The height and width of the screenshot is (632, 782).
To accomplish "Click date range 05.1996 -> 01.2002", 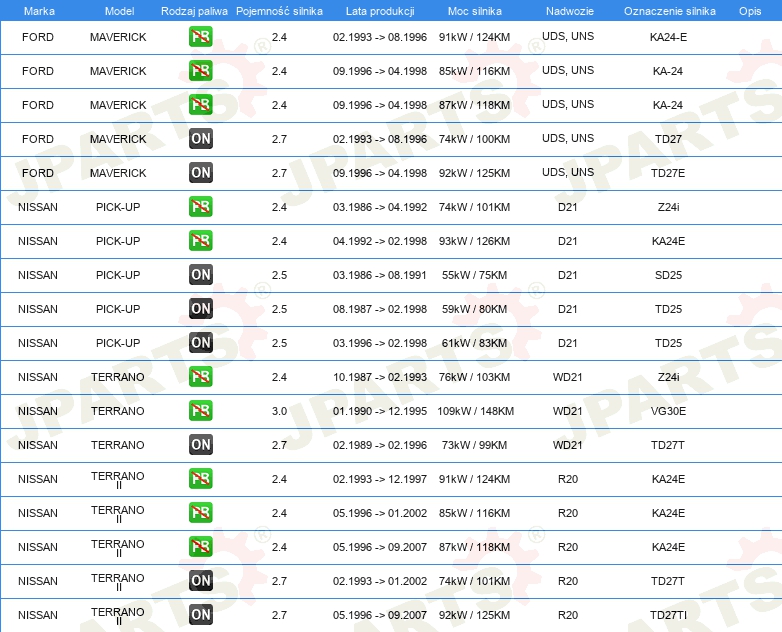I will tap(380, 513).
